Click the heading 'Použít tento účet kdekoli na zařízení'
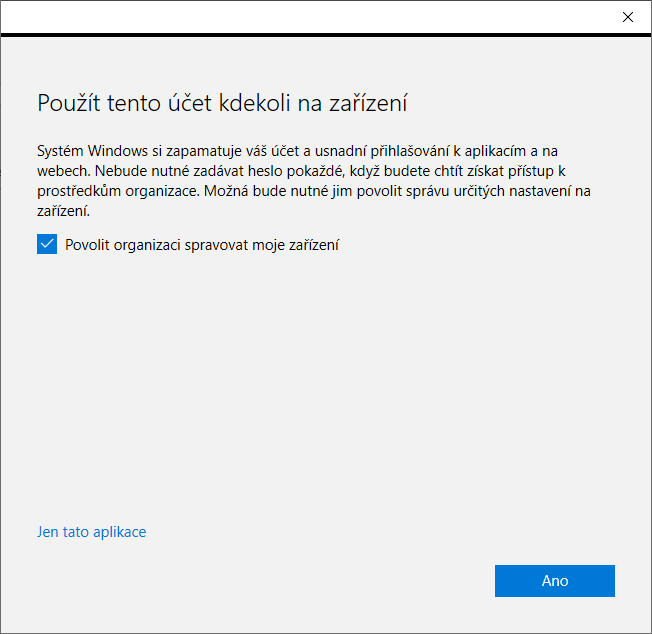Screen dimensions: 652x634 (x=222, y=103)
